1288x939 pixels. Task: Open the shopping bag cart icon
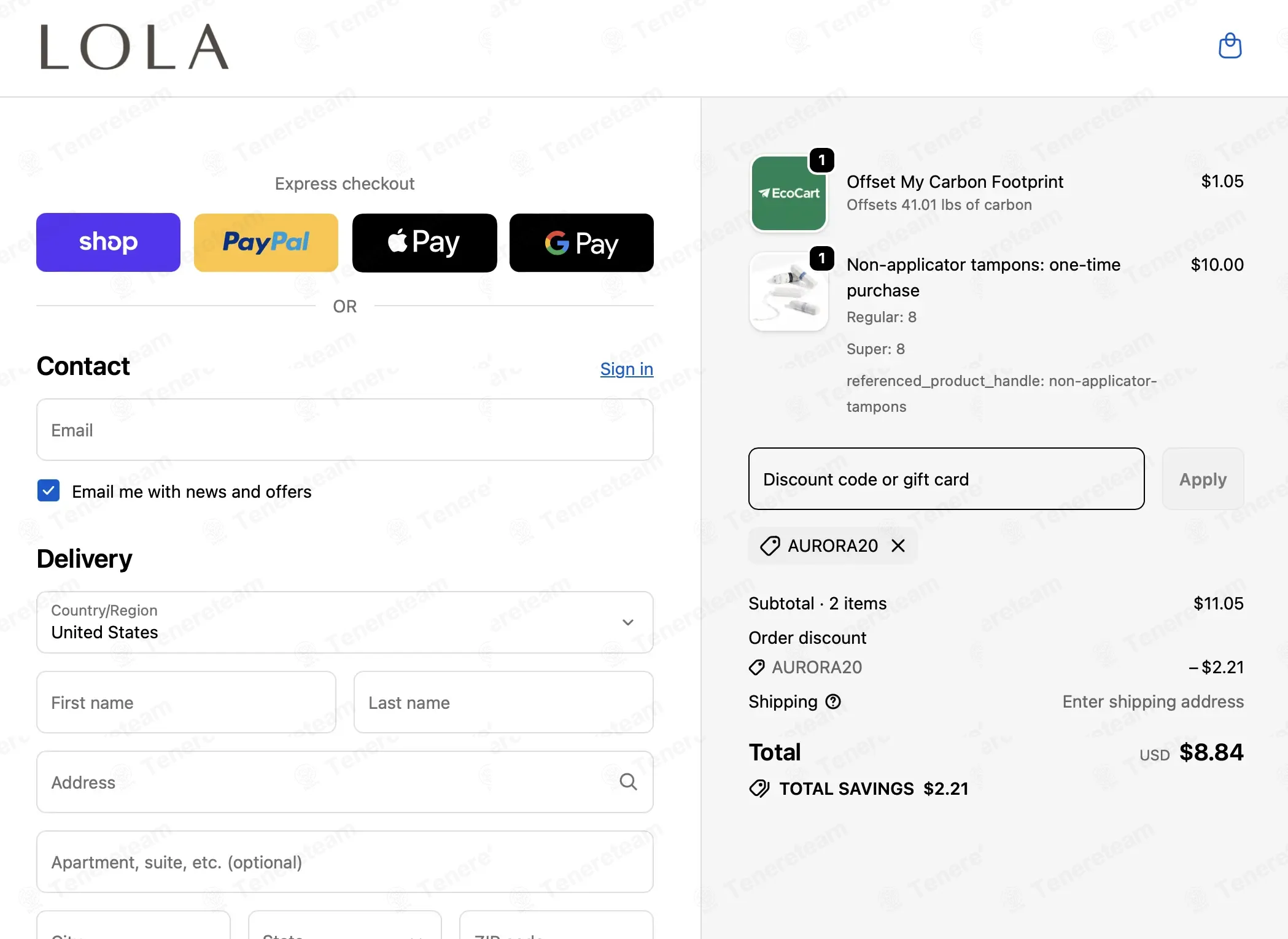tap(1230, 46)
